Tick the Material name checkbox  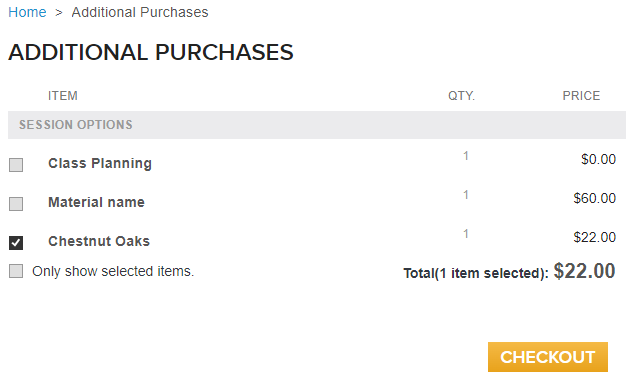[16, 204]
